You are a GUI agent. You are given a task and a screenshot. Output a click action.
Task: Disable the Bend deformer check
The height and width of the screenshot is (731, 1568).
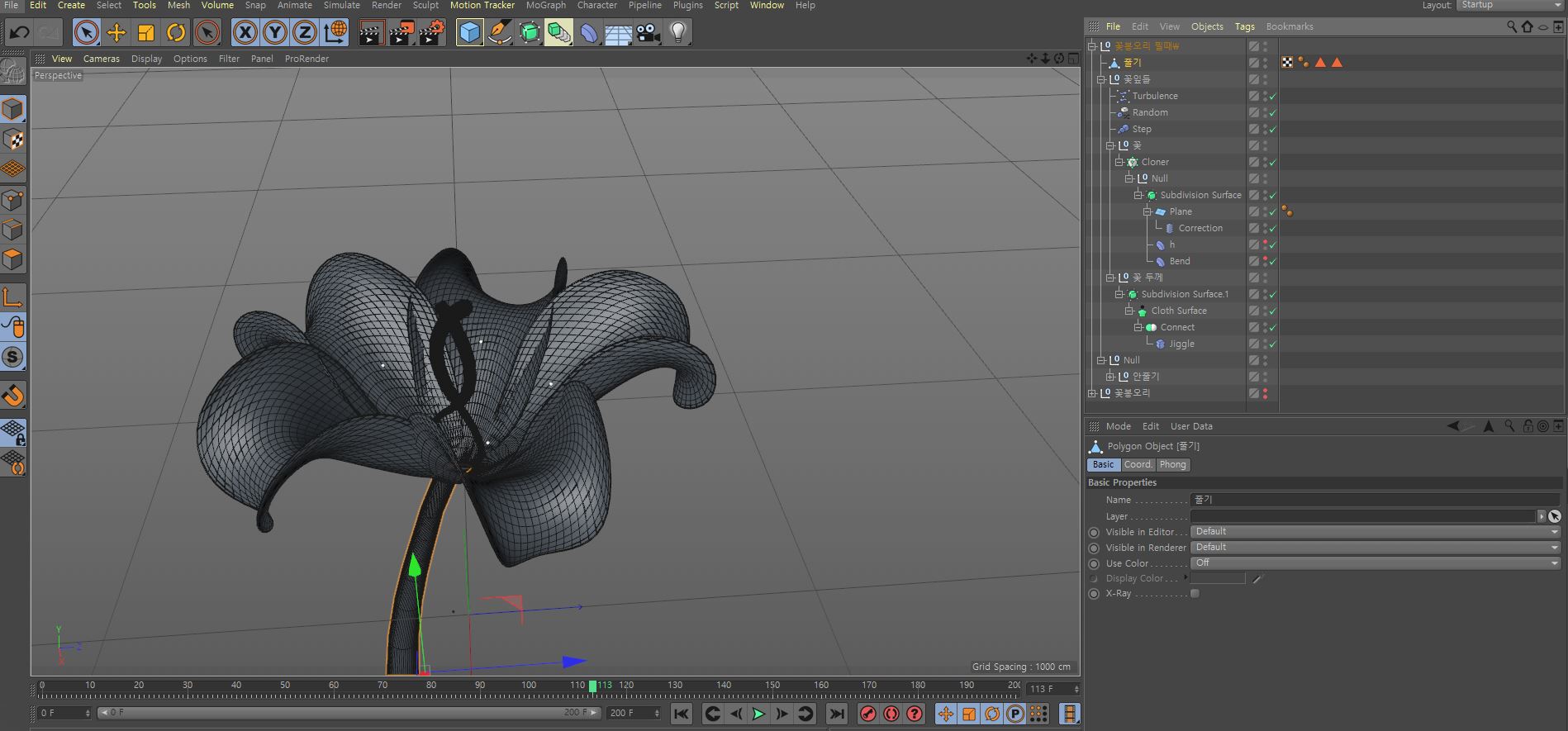1273,262
